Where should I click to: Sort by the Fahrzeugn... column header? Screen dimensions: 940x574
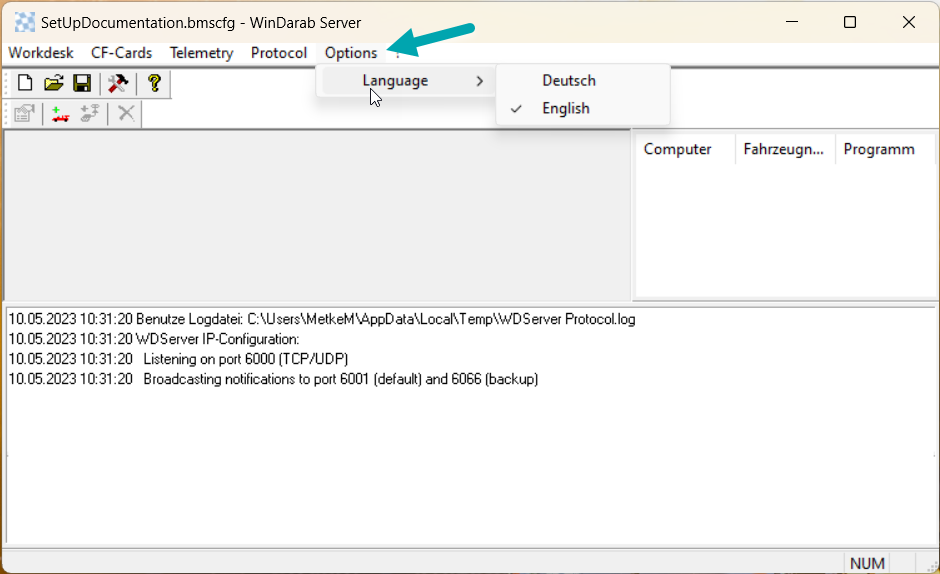[785, 149]
